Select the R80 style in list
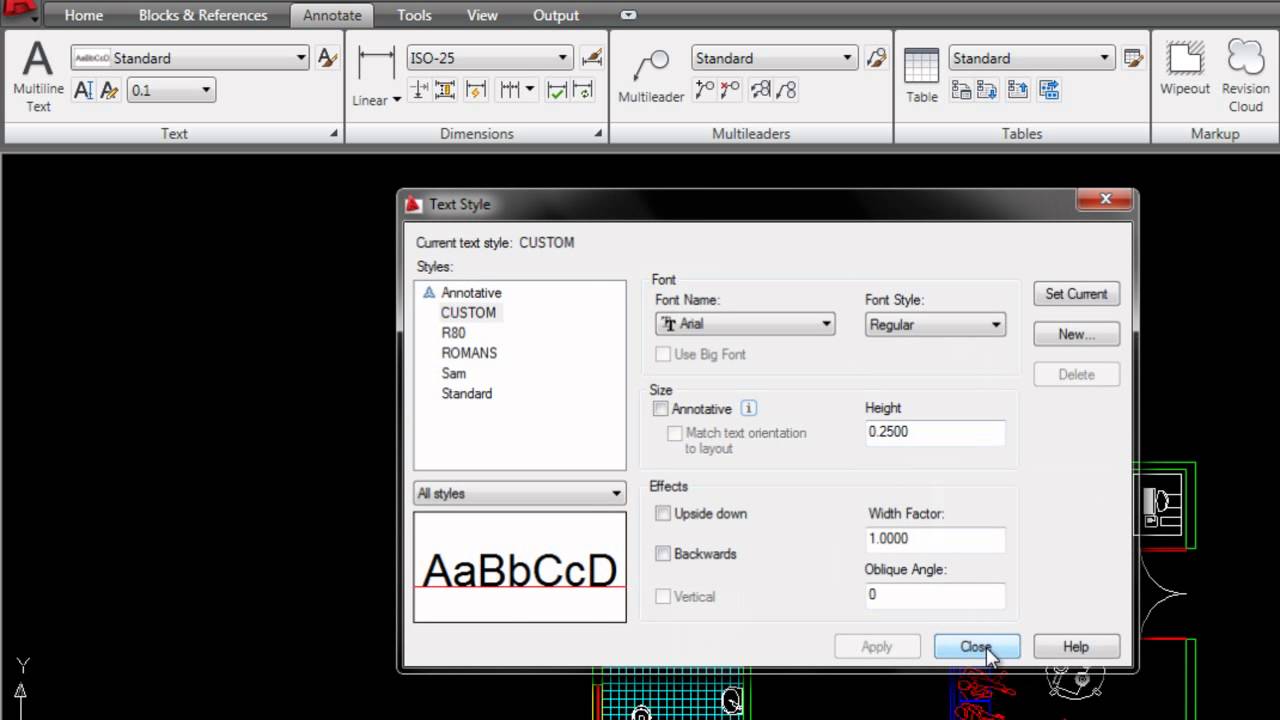 [453, 333]
